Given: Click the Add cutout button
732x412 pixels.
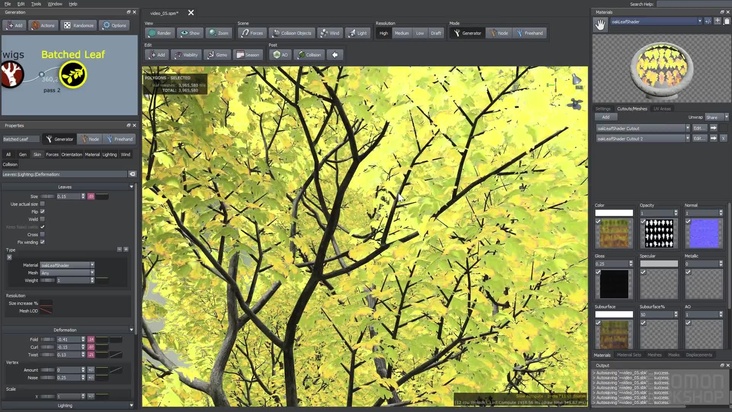Looking at the screenshot, I should click(x=606, y=117).
